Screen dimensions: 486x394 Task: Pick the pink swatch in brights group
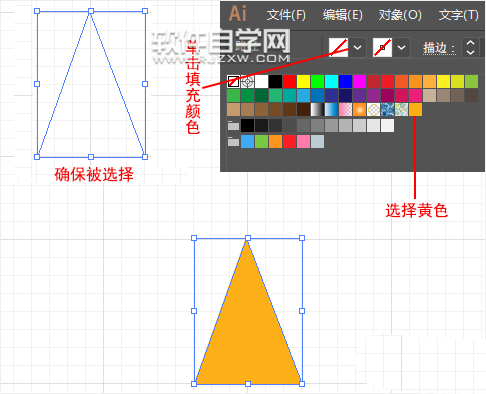[x=303, y=142]
